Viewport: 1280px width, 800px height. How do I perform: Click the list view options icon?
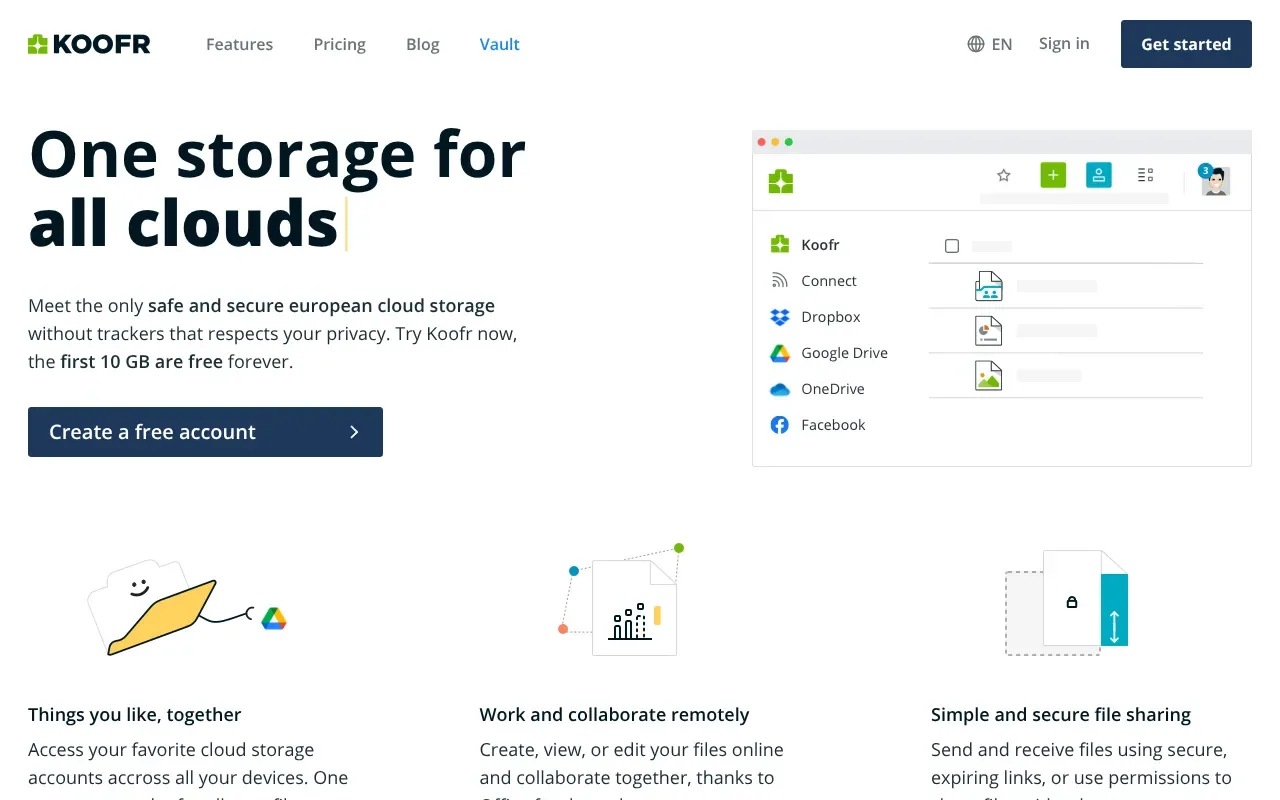click(x=1146, y=175)
